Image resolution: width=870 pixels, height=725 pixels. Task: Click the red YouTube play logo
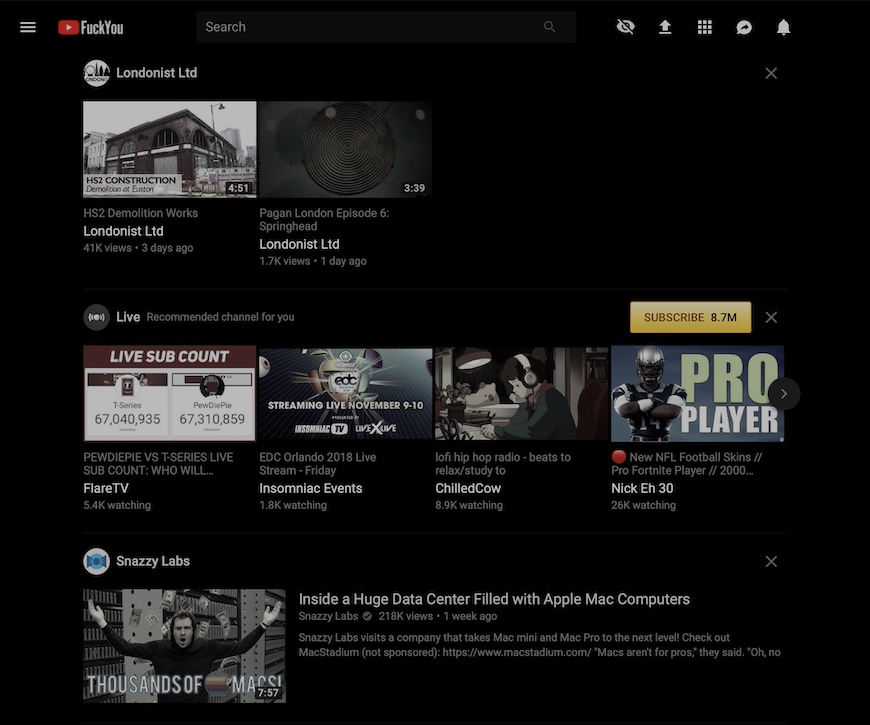click(68, 27)
